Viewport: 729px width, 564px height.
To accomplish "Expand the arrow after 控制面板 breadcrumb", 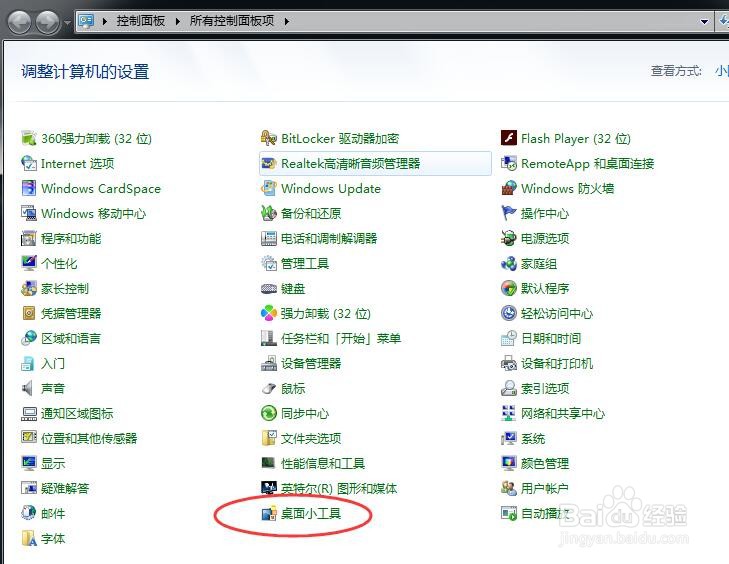I will pos(178,21).
